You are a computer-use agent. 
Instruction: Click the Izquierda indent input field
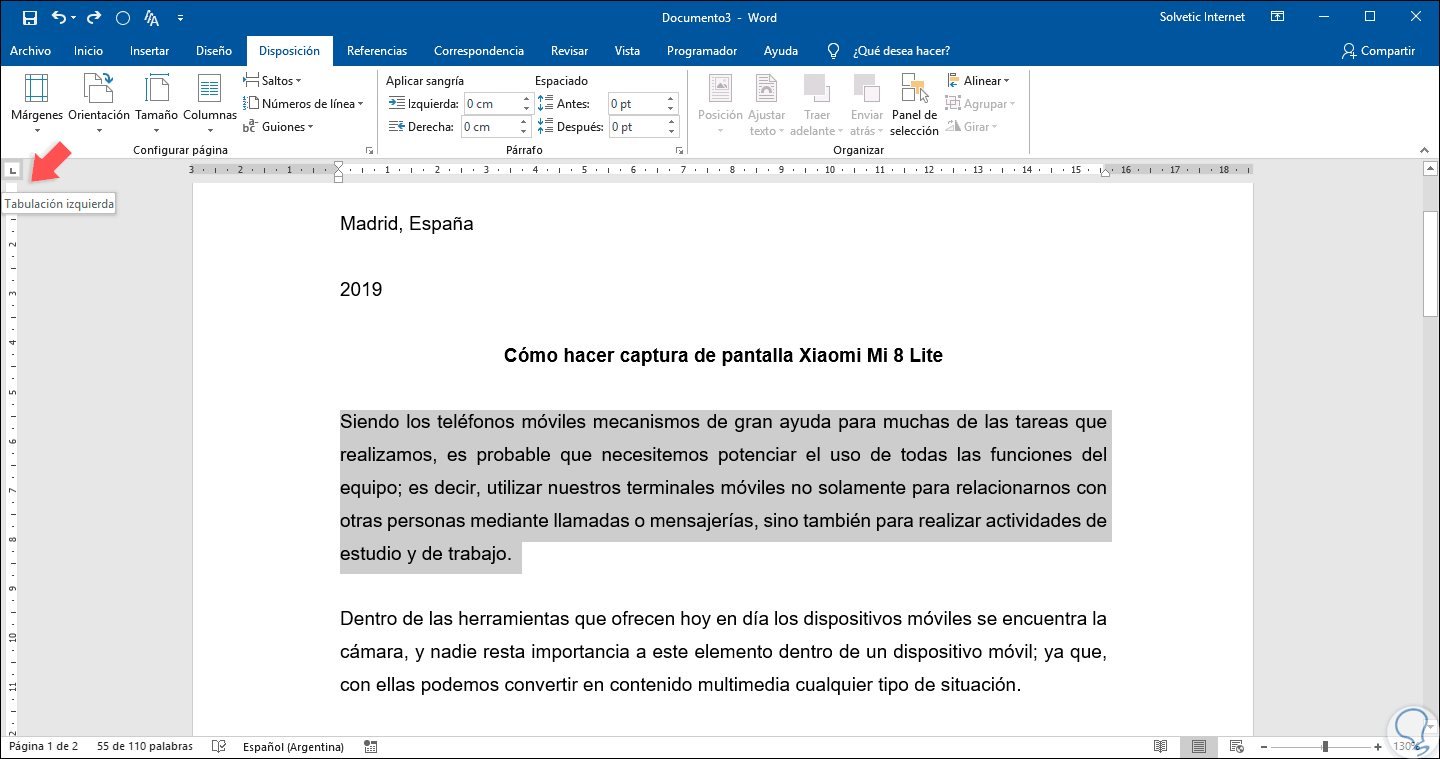click(491, 104)
